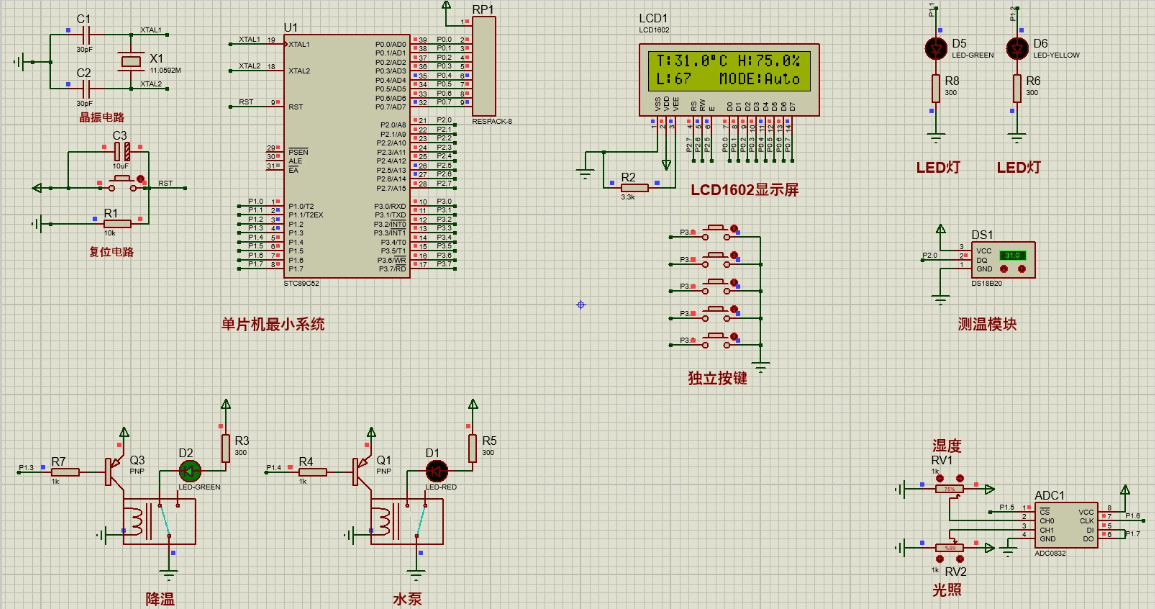Click the DS18B20 temperature sensor DS1

(x=1002, y=259)
